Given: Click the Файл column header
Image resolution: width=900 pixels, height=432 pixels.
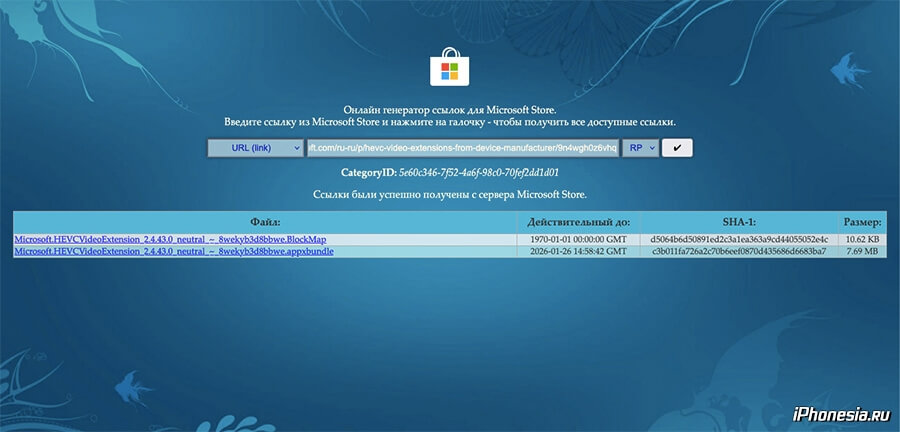Looking at the screenshot, I should pos(264,222).
